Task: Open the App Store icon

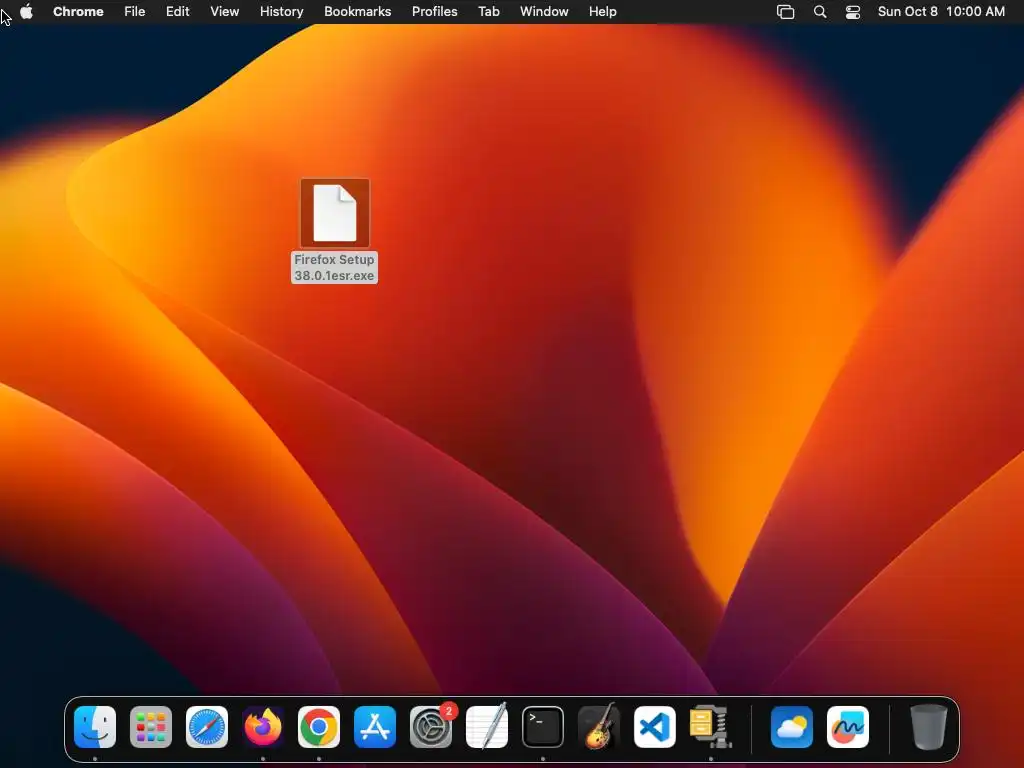Action: coord(375,727)
